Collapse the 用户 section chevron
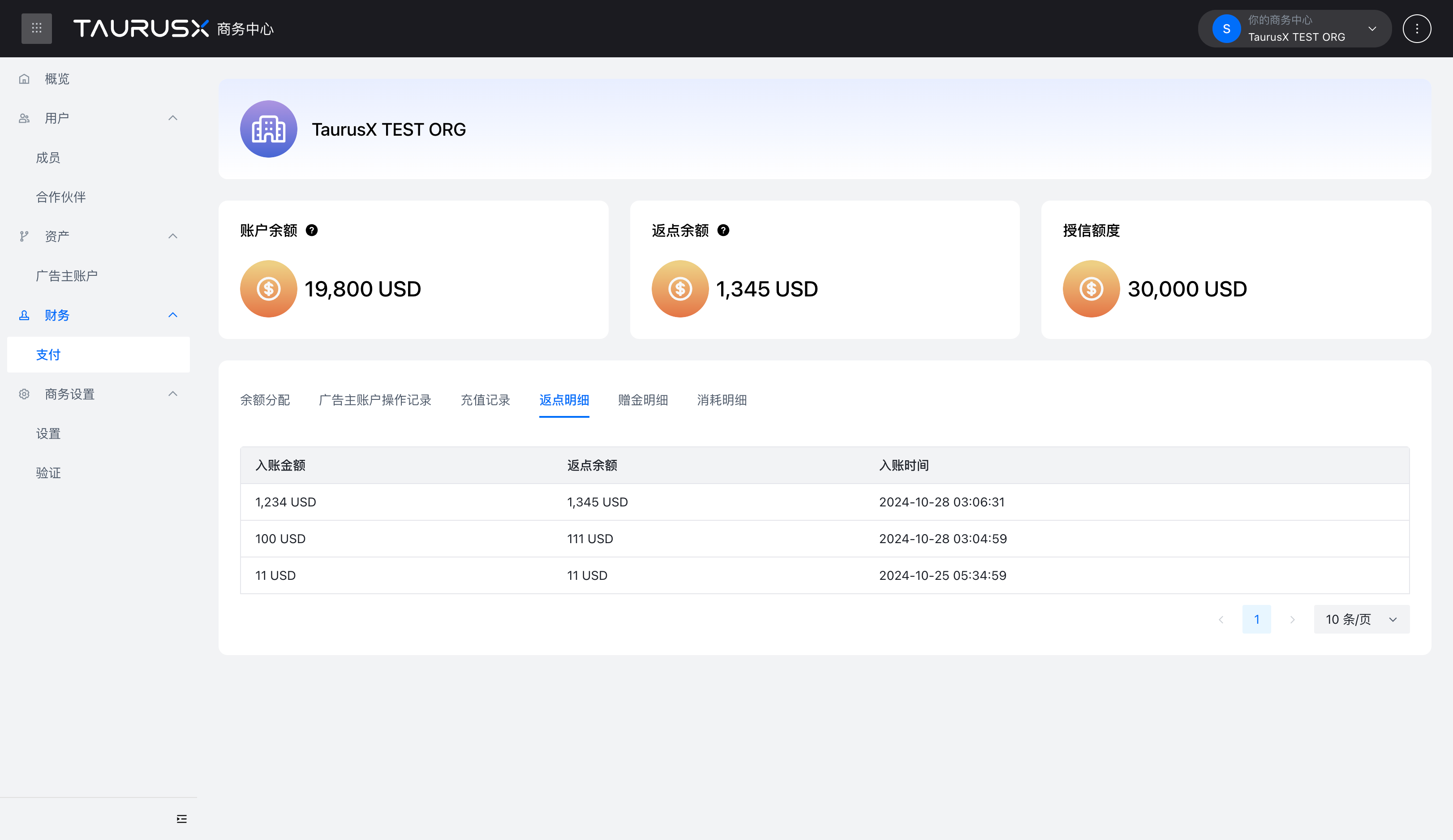 173,118
